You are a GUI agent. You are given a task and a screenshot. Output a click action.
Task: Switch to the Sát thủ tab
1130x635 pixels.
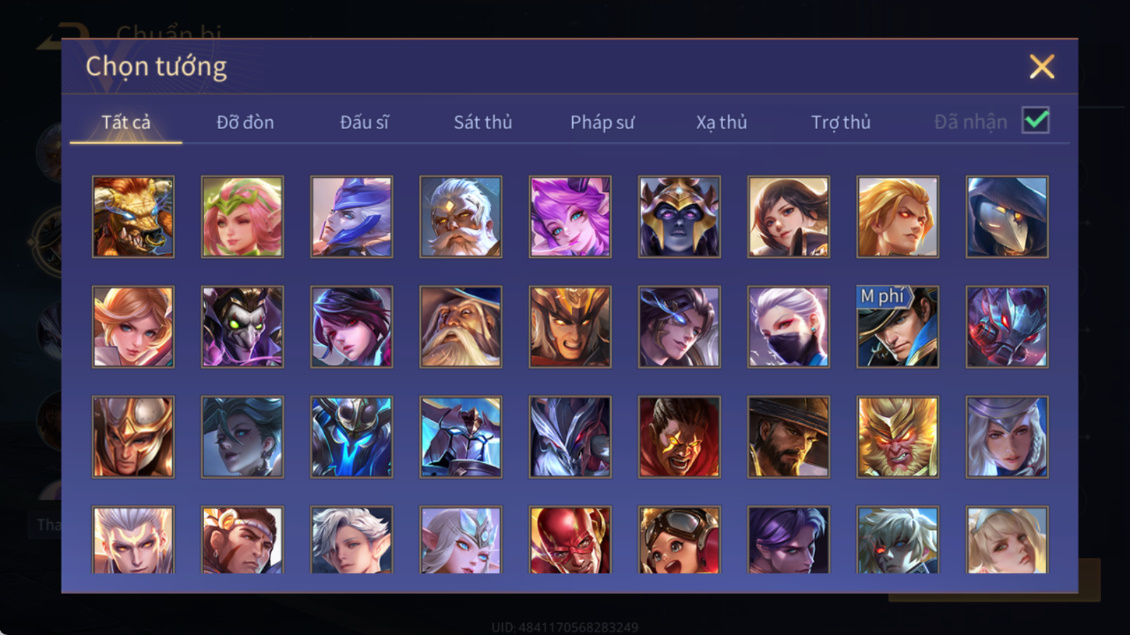tap(483, 122)
